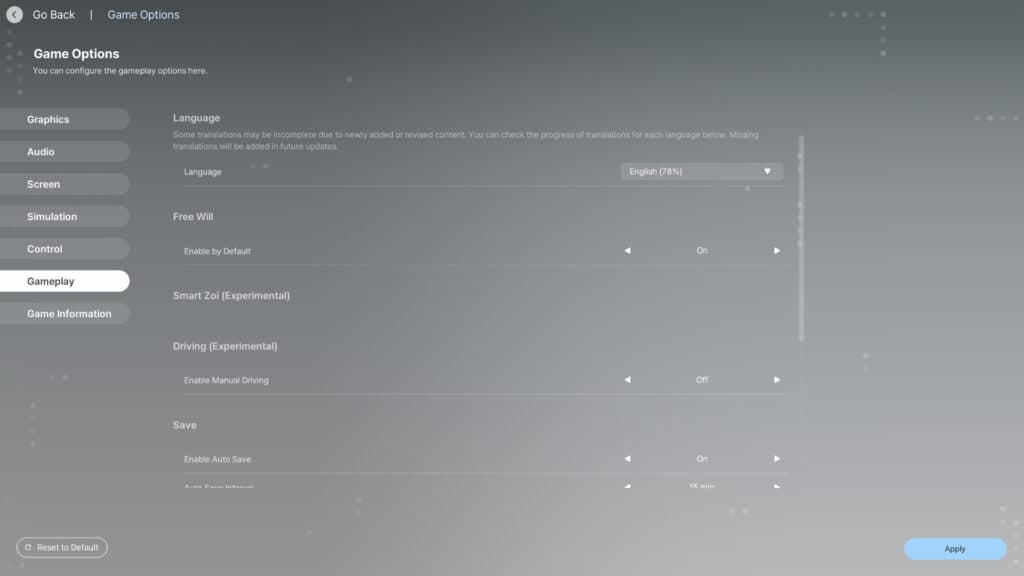Click the Language dropdown's triangle arrow icon
Screen dimensions: 1024x576
click(x=767, y=171)
